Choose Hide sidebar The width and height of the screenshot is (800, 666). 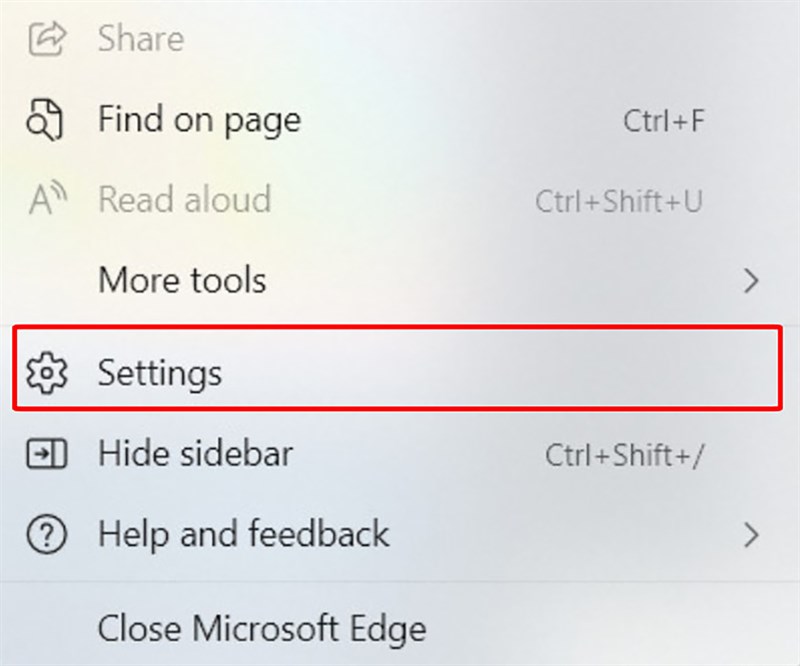[x=194, y=453]
